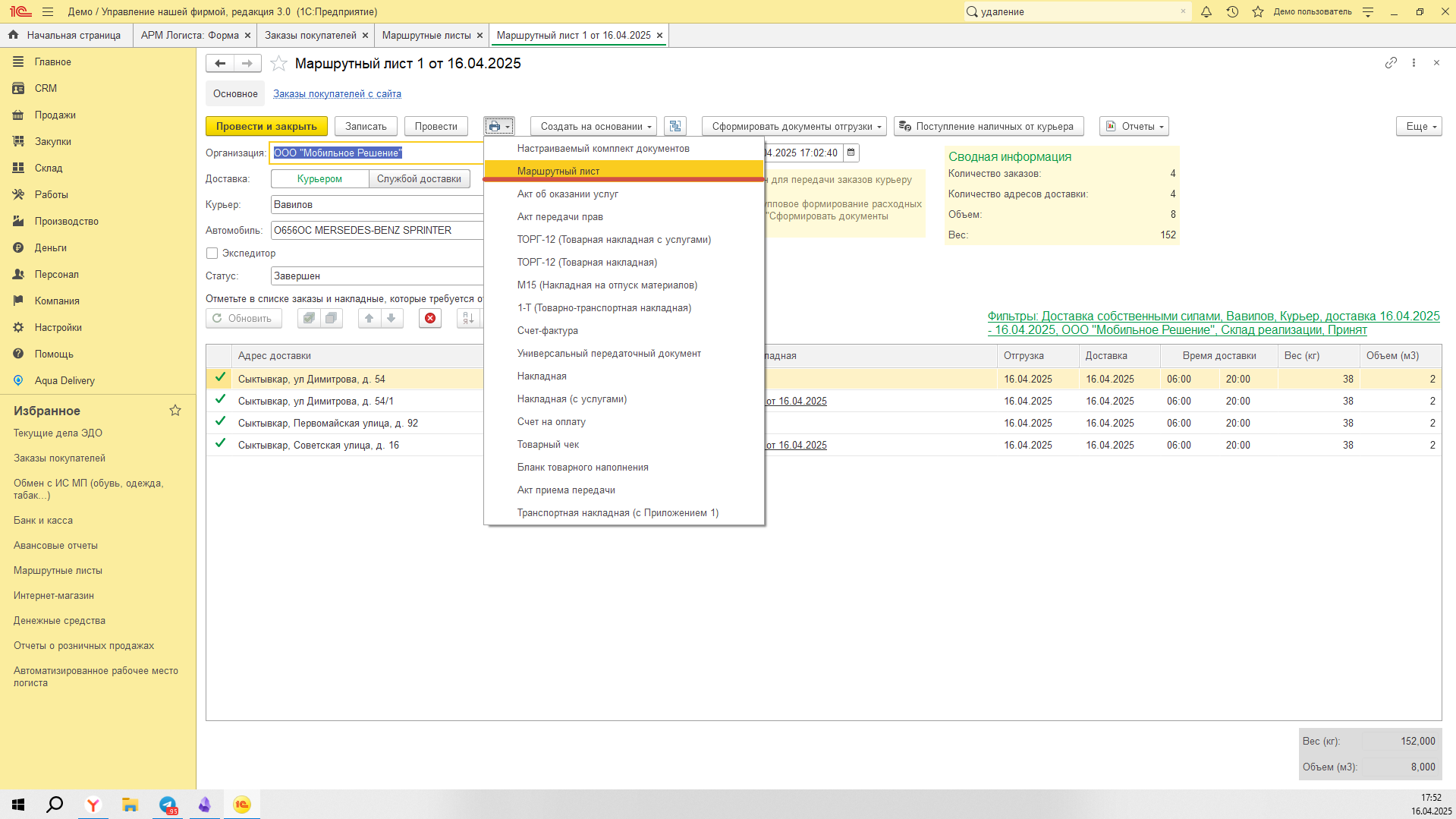Click Провести и закрыть button
The image size is (1456, 819).
click(x=266, y=126)
